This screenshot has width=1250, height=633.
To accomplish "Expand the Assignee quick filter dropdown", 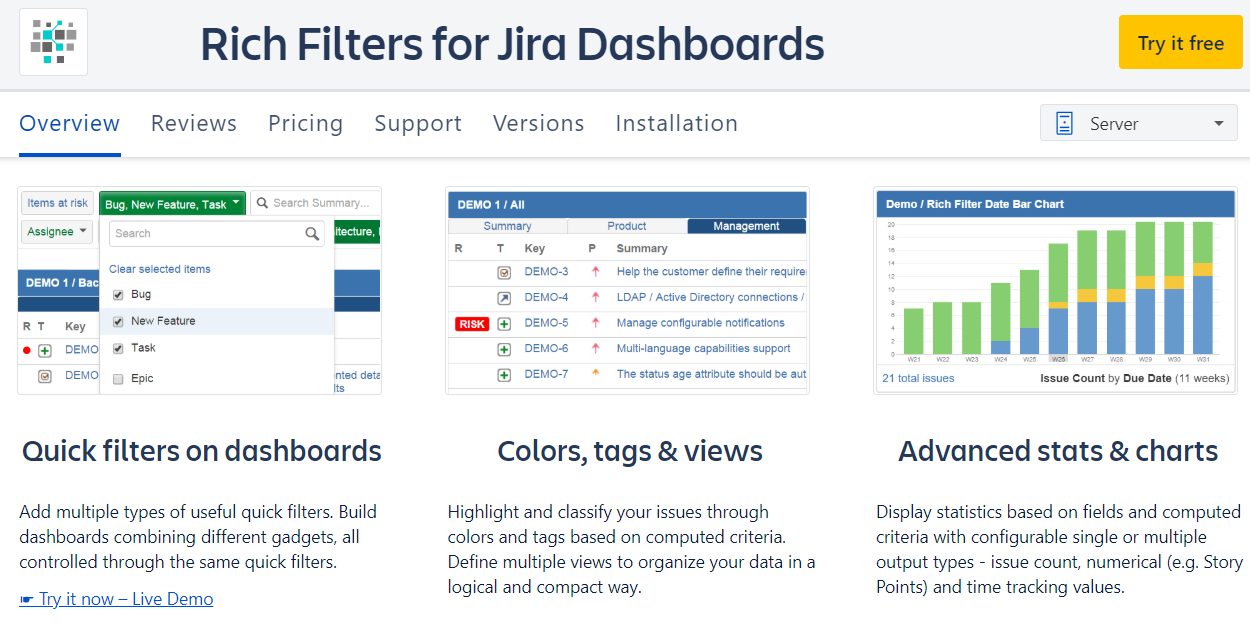I will (x=57, y=232).
